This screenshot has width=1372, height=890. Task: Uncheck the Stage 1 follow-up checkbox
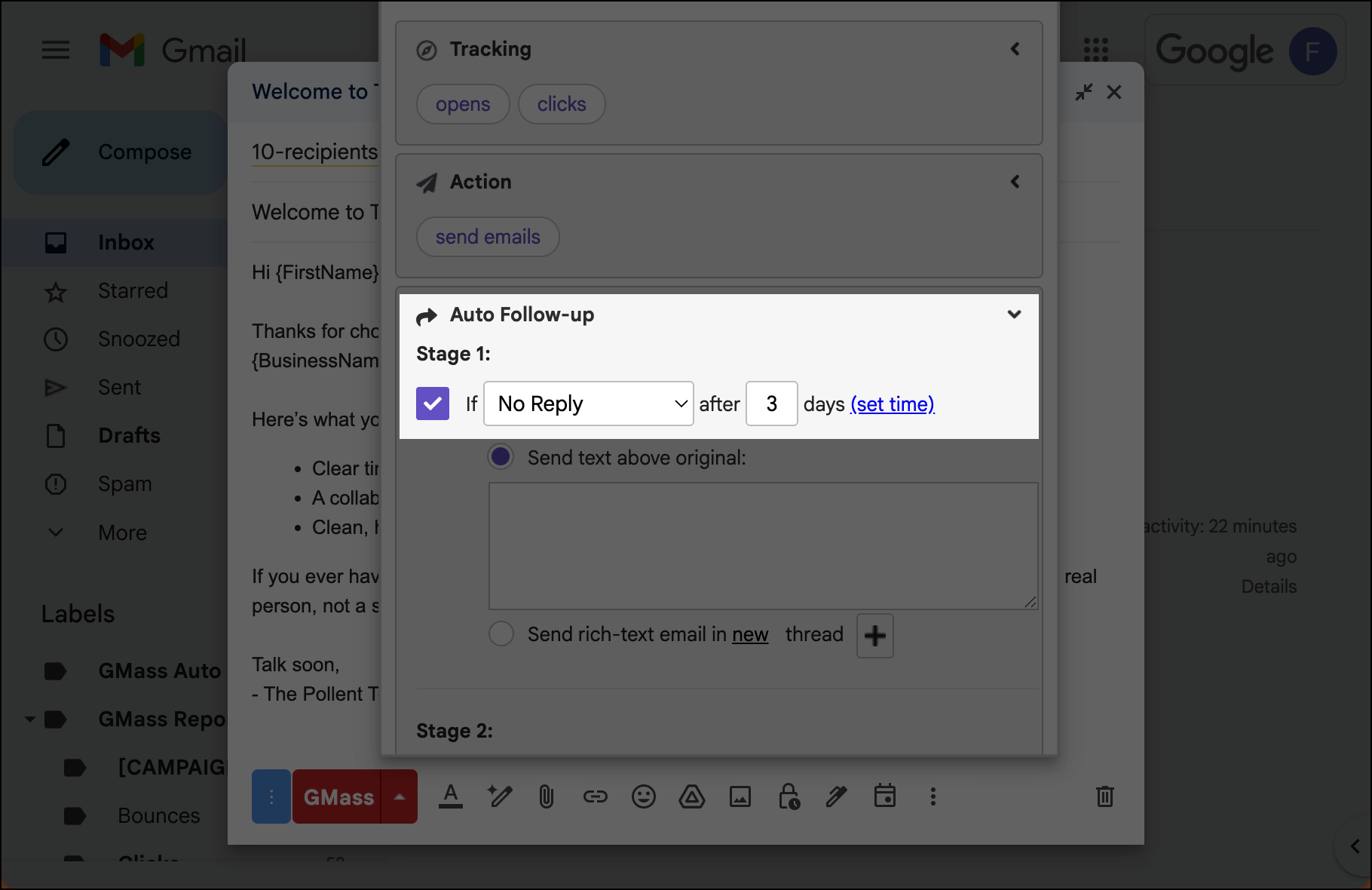[433, 404]
